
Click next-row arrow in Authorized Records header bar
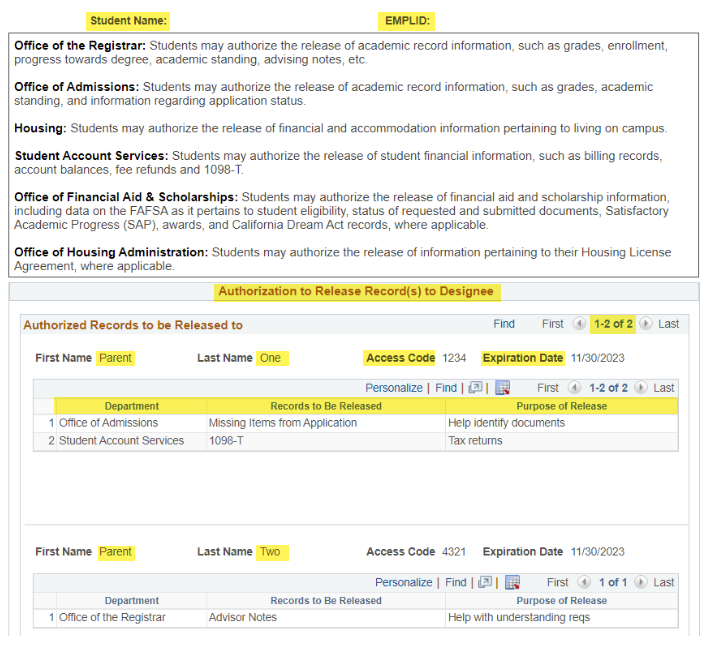coord(645,324)
